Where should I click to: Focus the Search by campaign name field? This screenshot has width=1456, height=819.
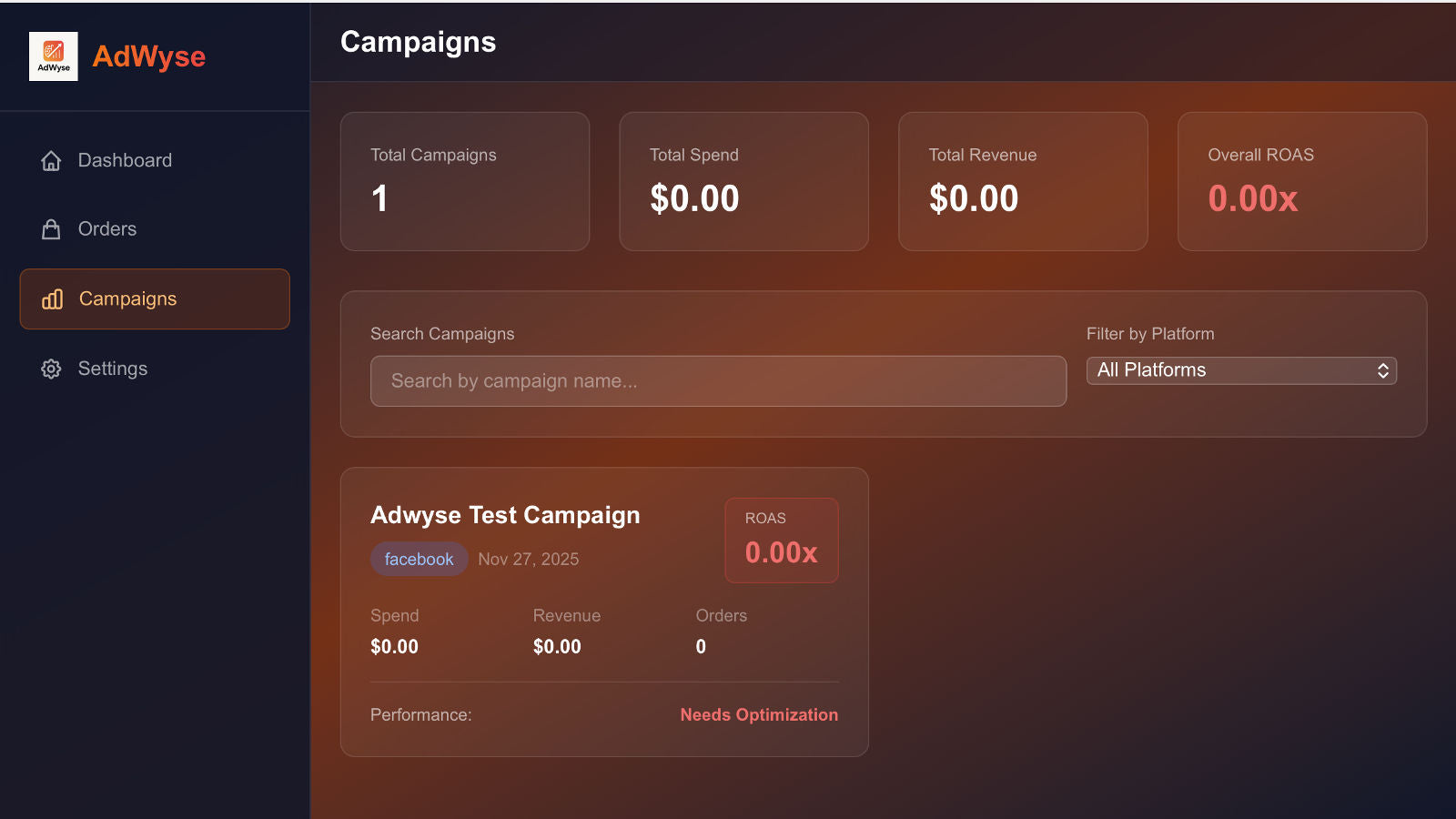(718, 381)
